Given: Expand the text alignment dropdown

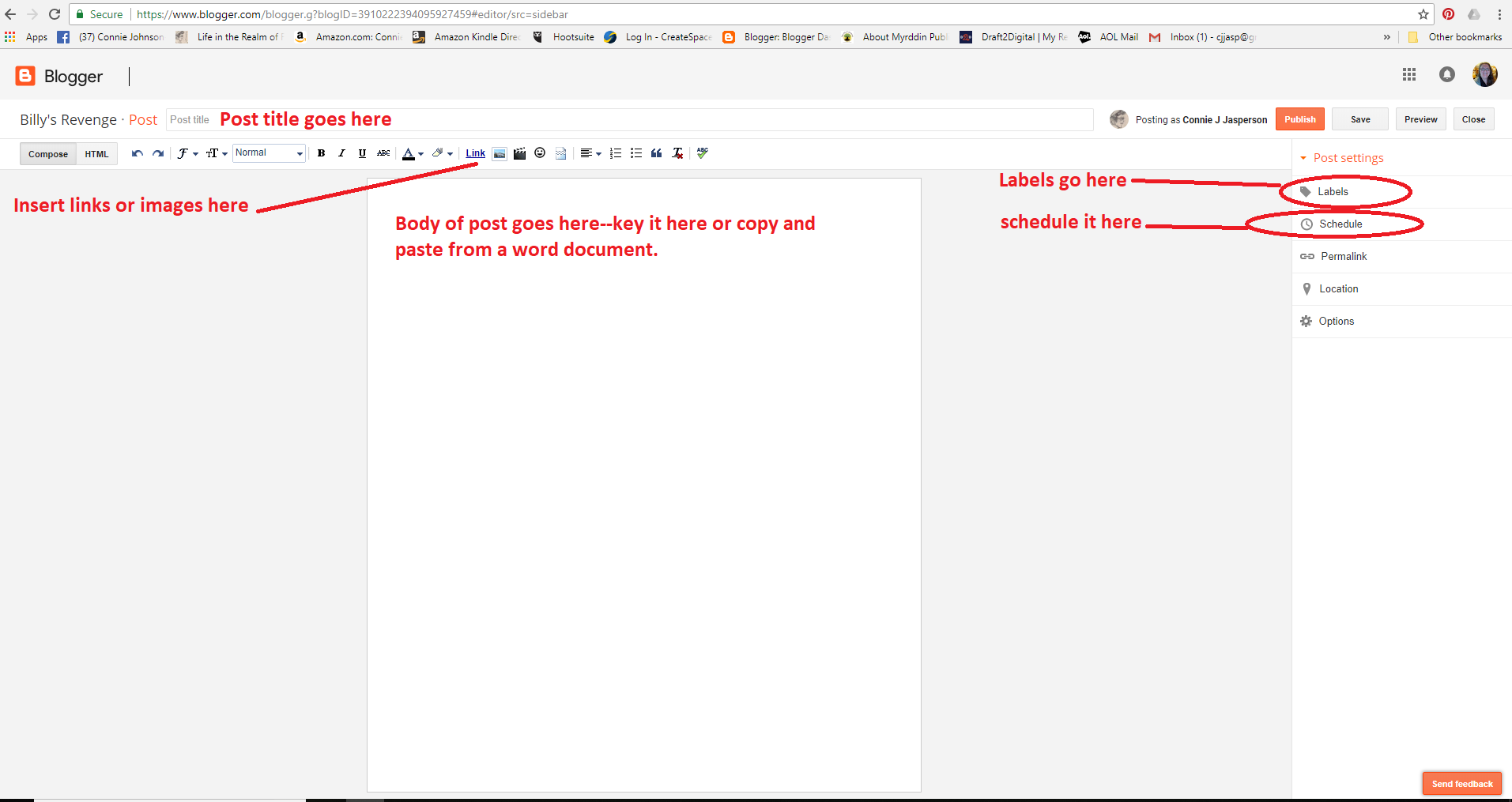Looking at the screenshot, I should (x=590, y=153).
